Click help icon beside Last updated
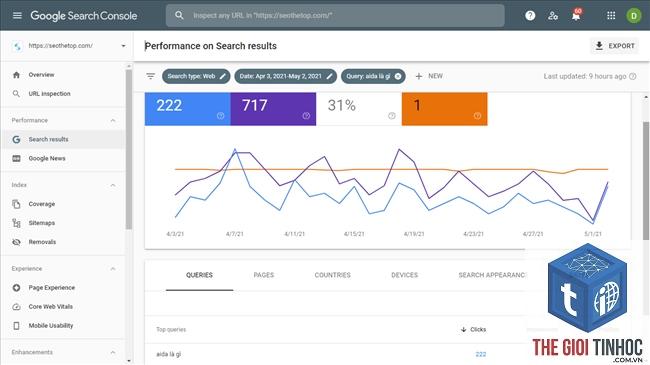 (x=633, y=76)
